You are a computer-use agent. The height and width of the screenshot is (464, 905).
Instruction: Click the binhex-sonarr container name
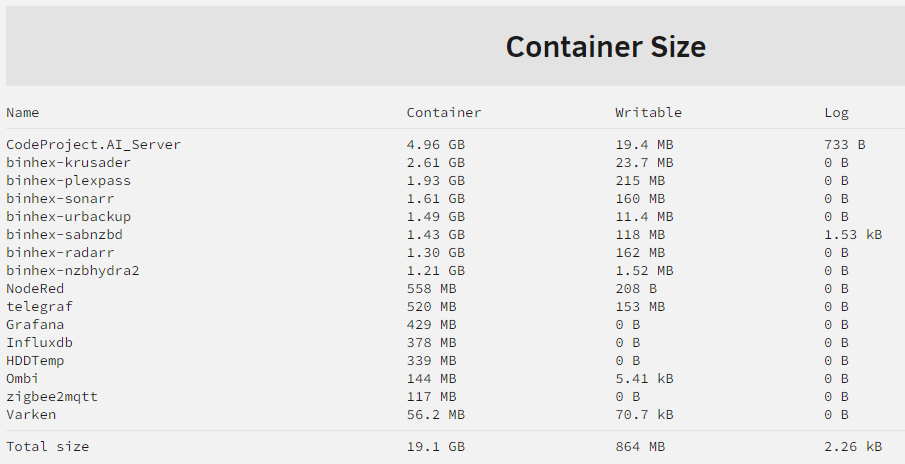60,198
